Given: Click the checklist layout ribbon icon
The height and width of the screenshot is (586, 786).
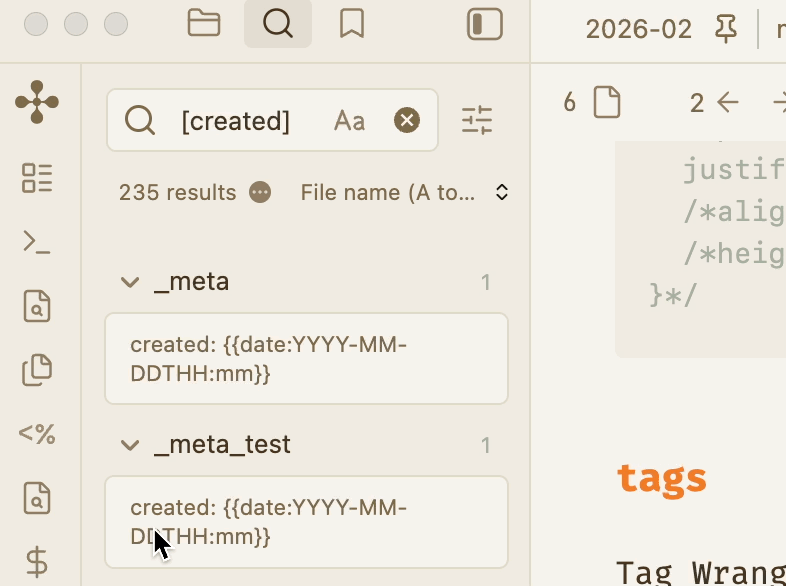Looking at the screenshot, I should 37,178.
